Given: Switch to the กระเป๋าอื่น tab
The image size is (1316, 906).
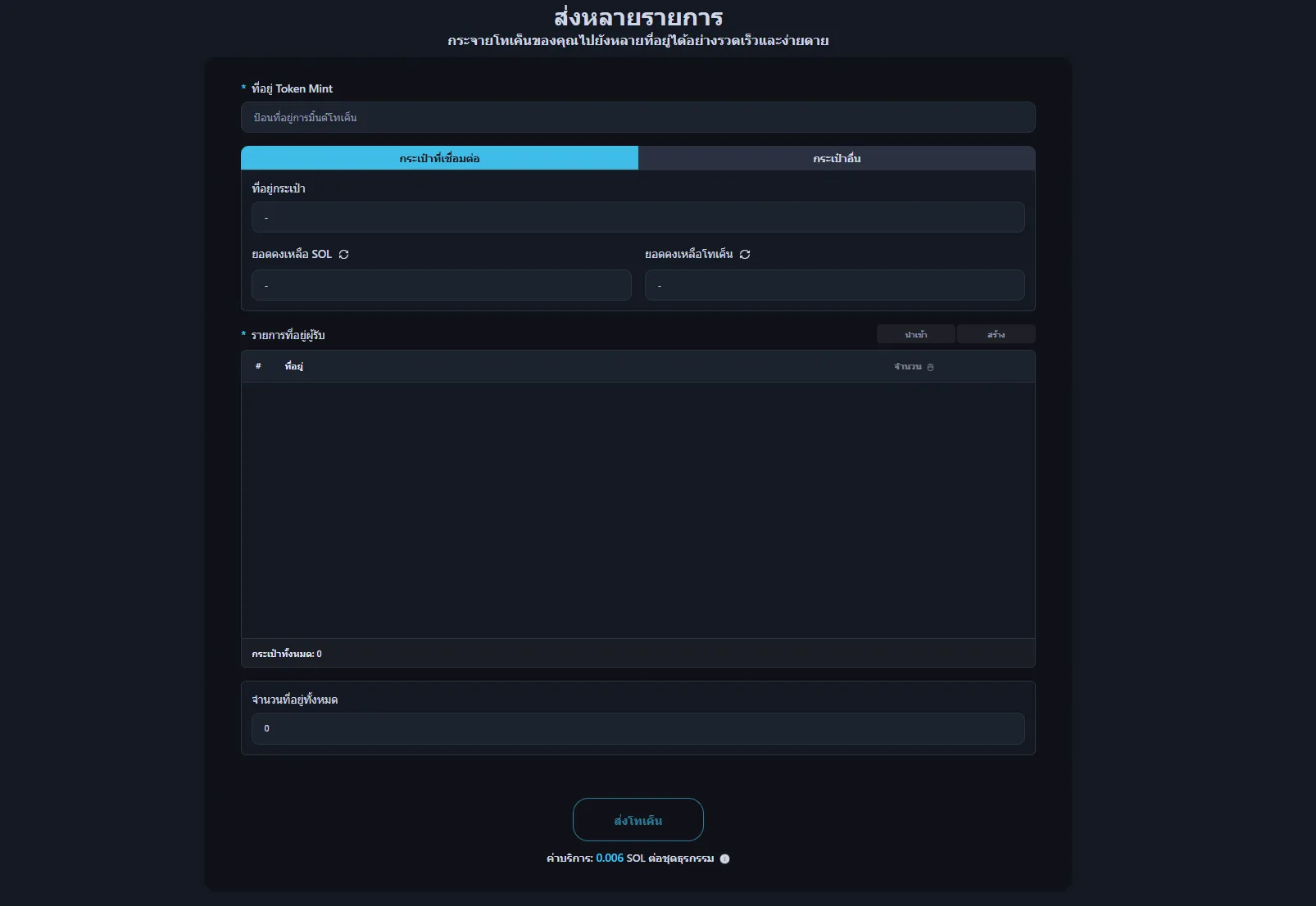Looking at the screenshot, I should (x=837, y=158).
